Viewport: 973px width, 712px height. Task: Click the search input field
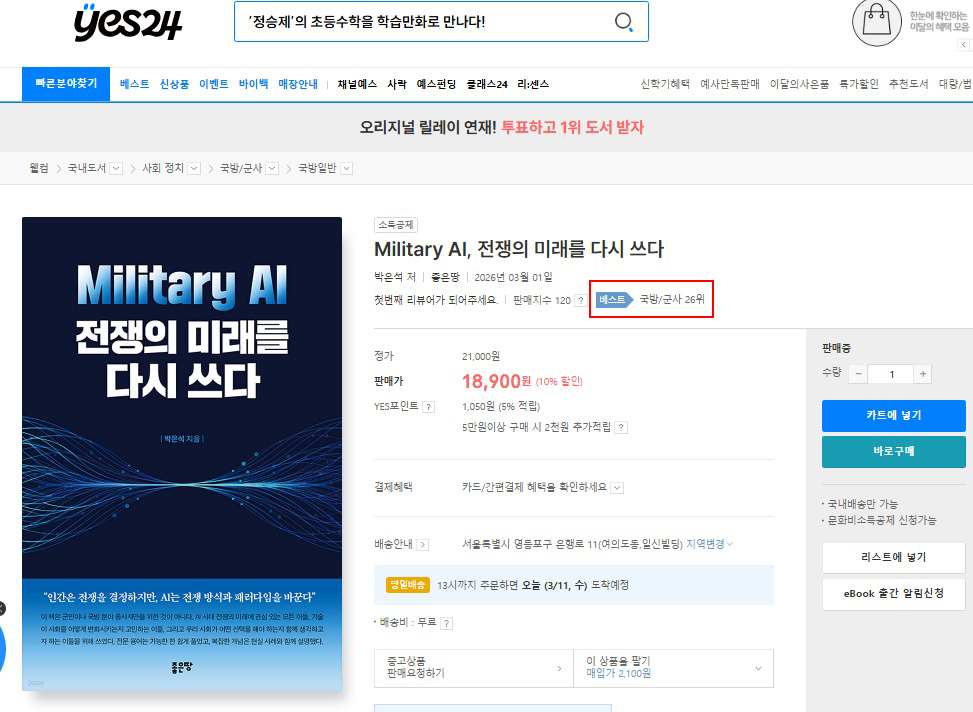420,22
